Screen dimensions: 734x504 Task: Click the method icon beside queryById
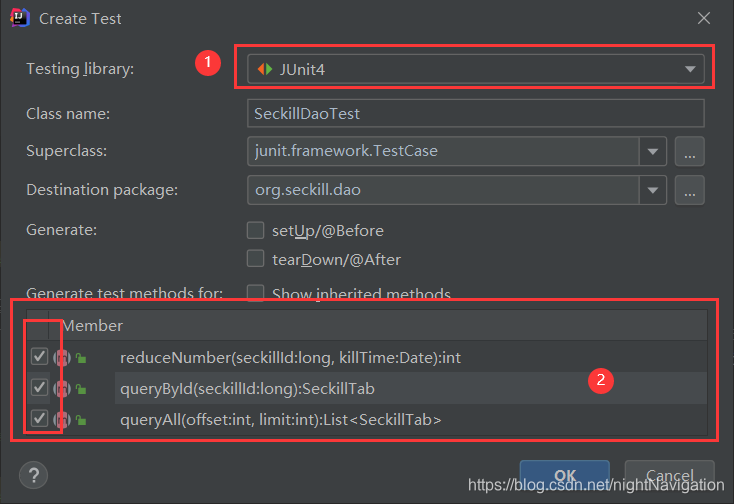point(62,389)
